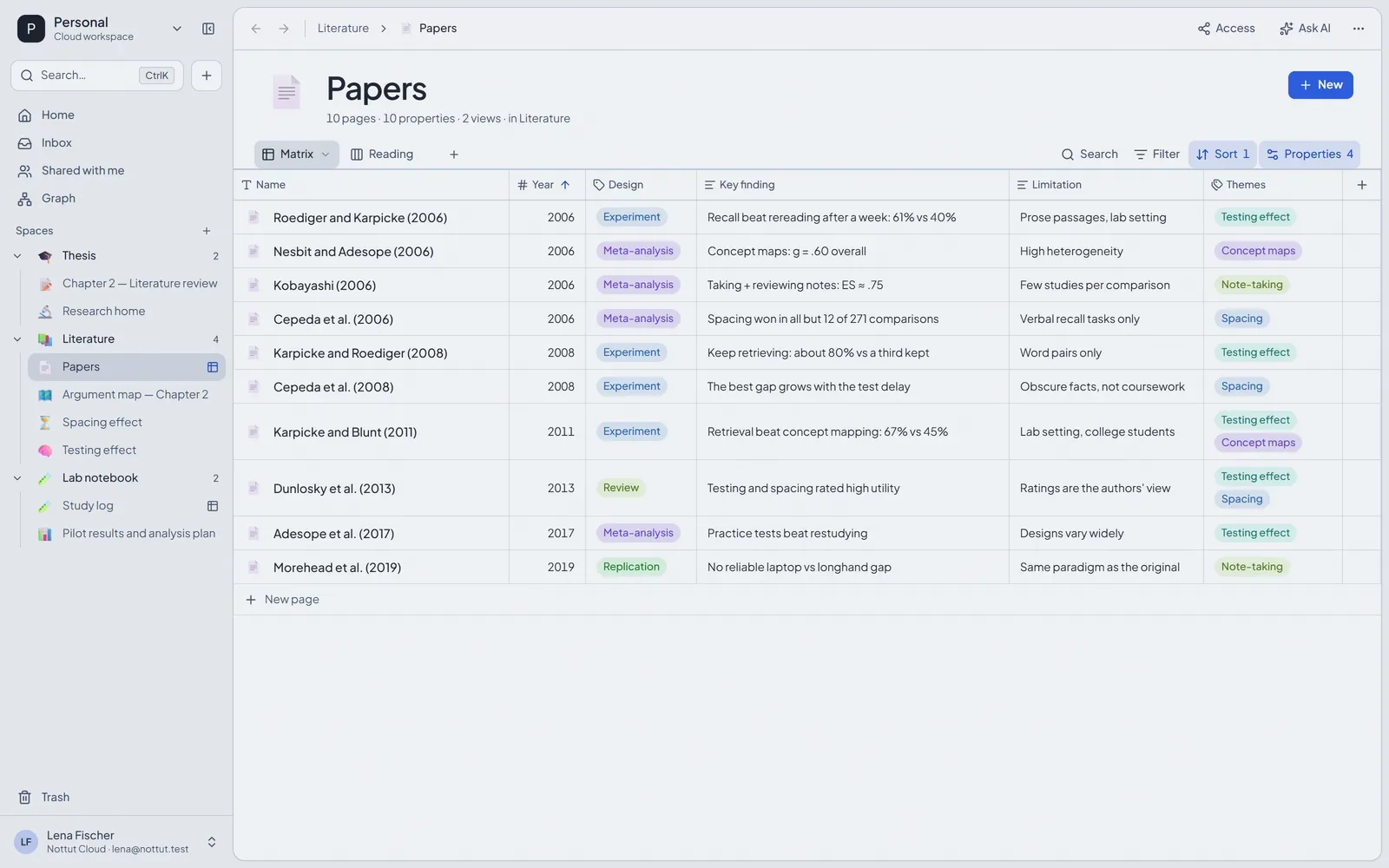Open Spacing effect page
The height and width of the screenshot is (868, 1389).
click(127, 423)
